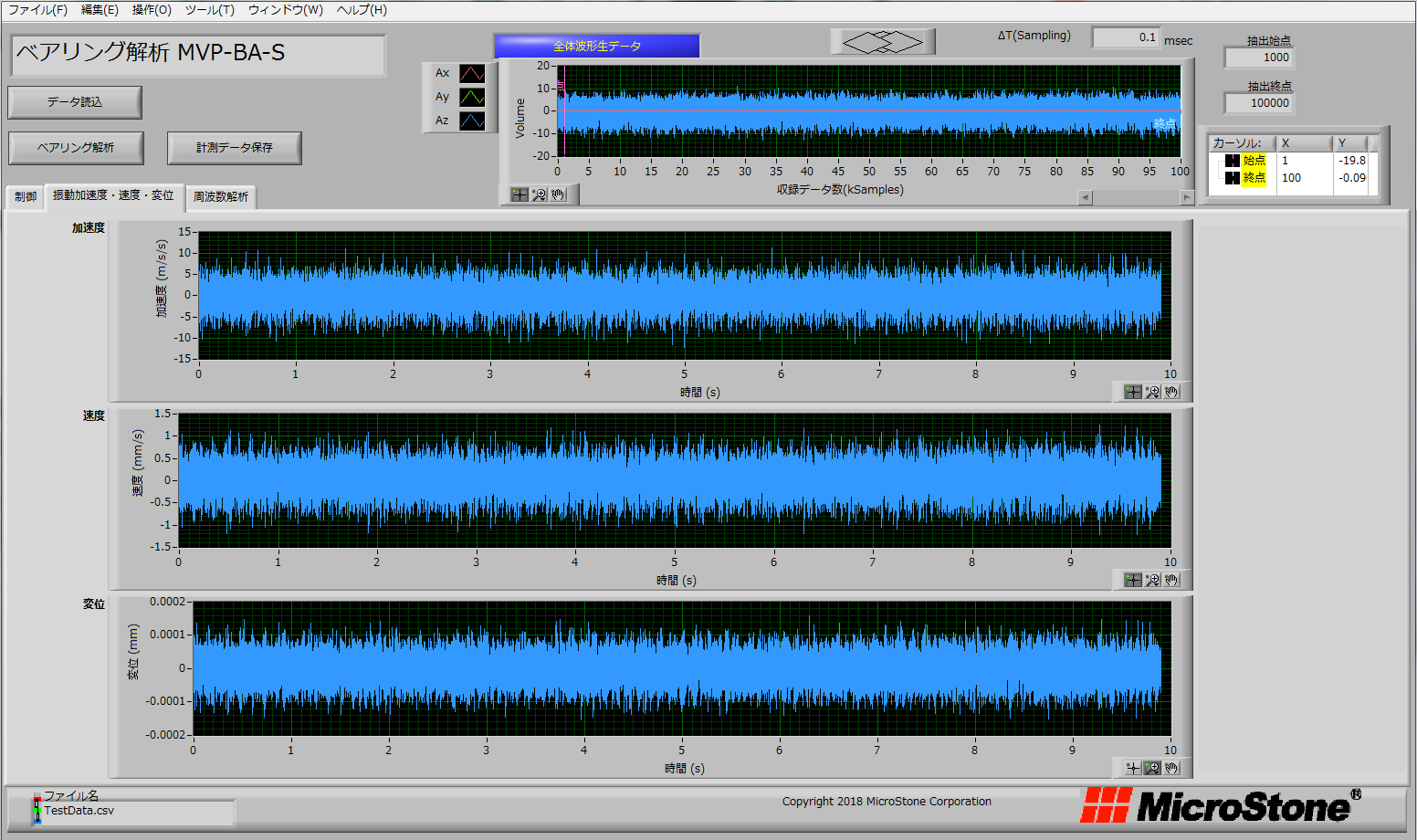Click the Az legend label
The image size is (1417, 840).
click(442, 121)
